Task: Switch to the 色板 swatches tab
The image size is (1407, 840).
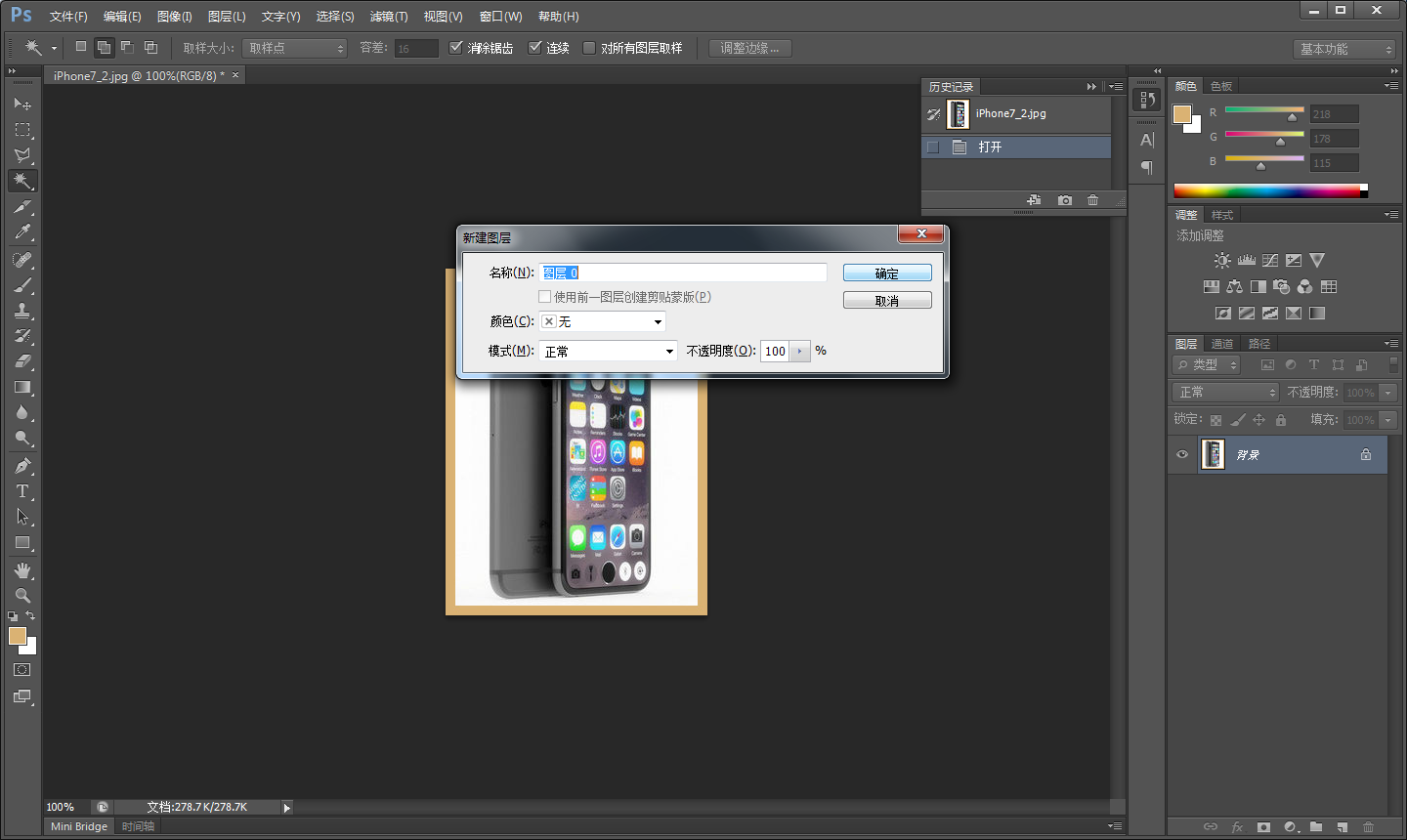Action: (1221, 86)
